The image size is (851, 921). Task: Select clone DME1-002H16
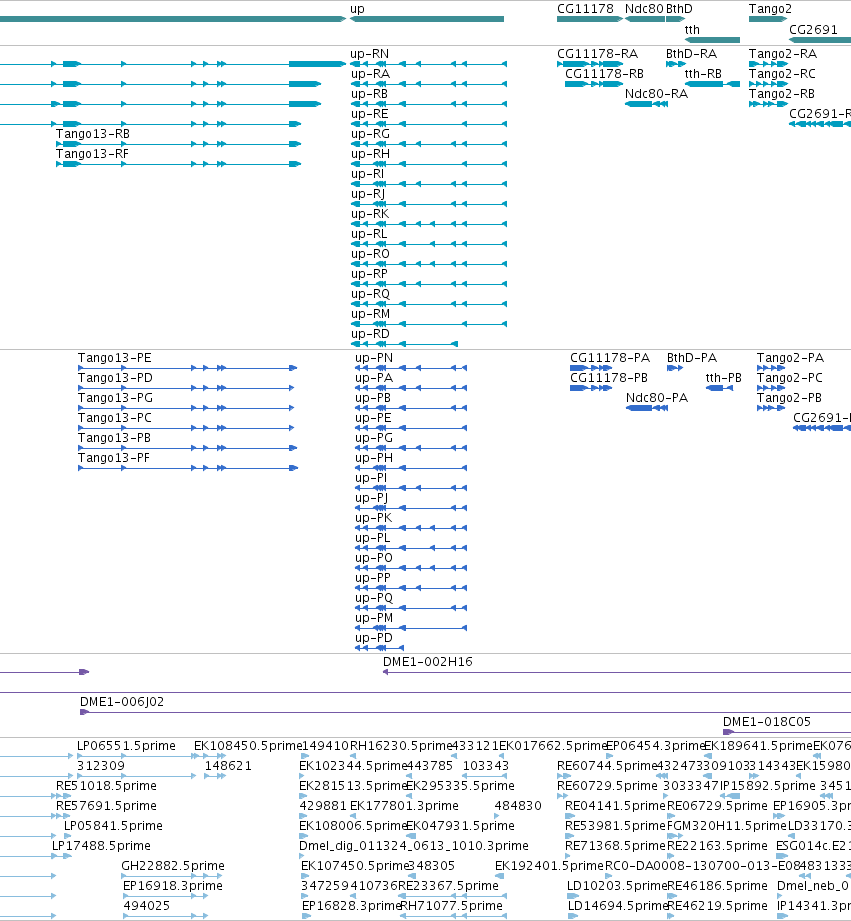coord(427,662)
